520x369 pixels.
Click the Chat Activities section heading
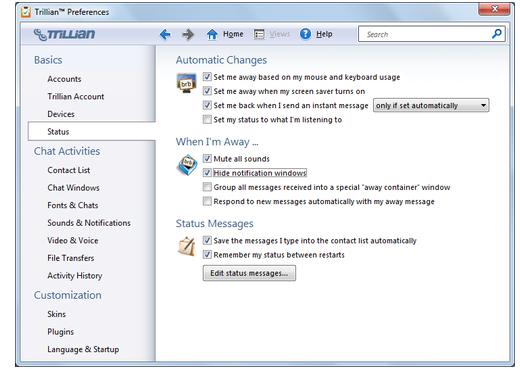(67, 151)
